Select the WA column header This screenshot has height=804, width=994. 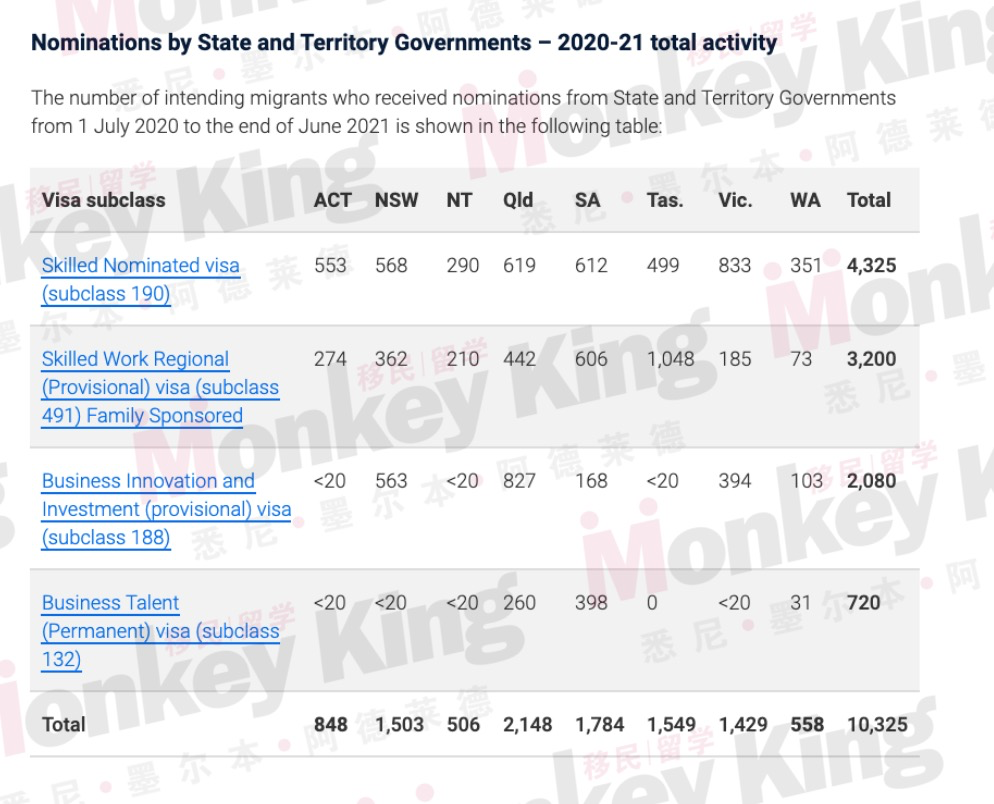click(x=805, y=200)
